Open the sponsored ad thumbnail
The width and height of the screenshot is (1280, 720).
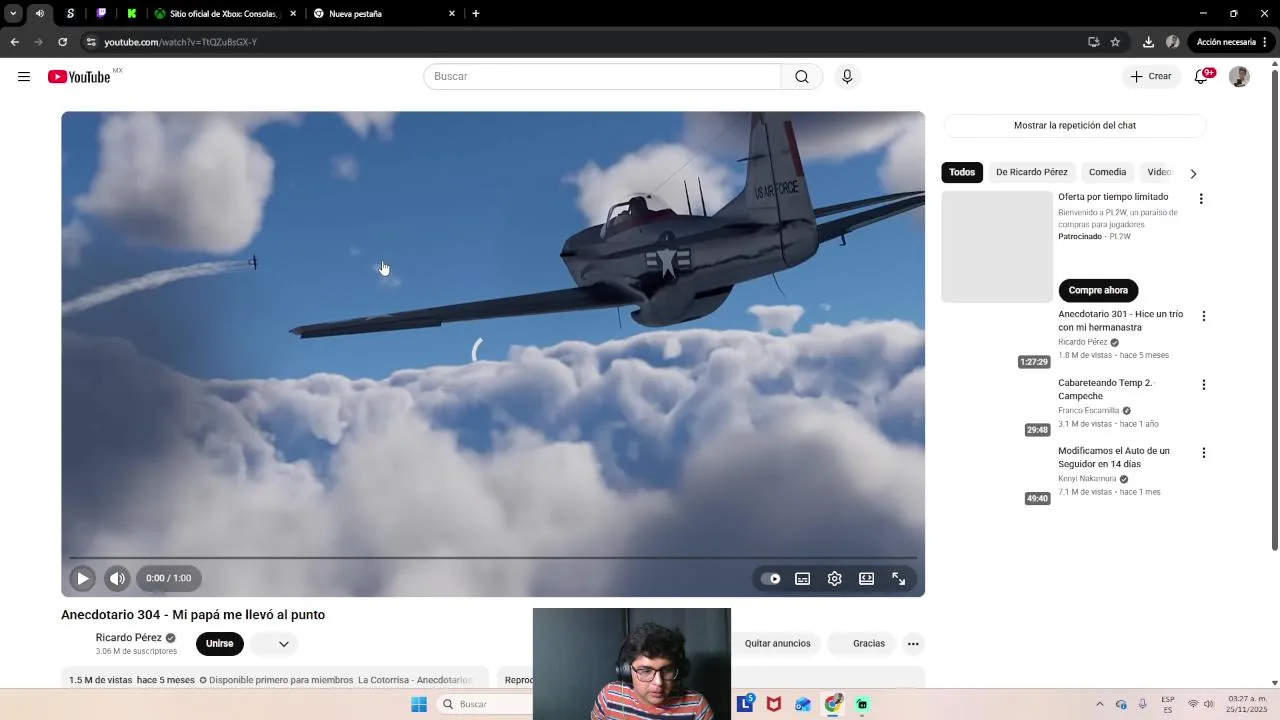click(997, 246)
